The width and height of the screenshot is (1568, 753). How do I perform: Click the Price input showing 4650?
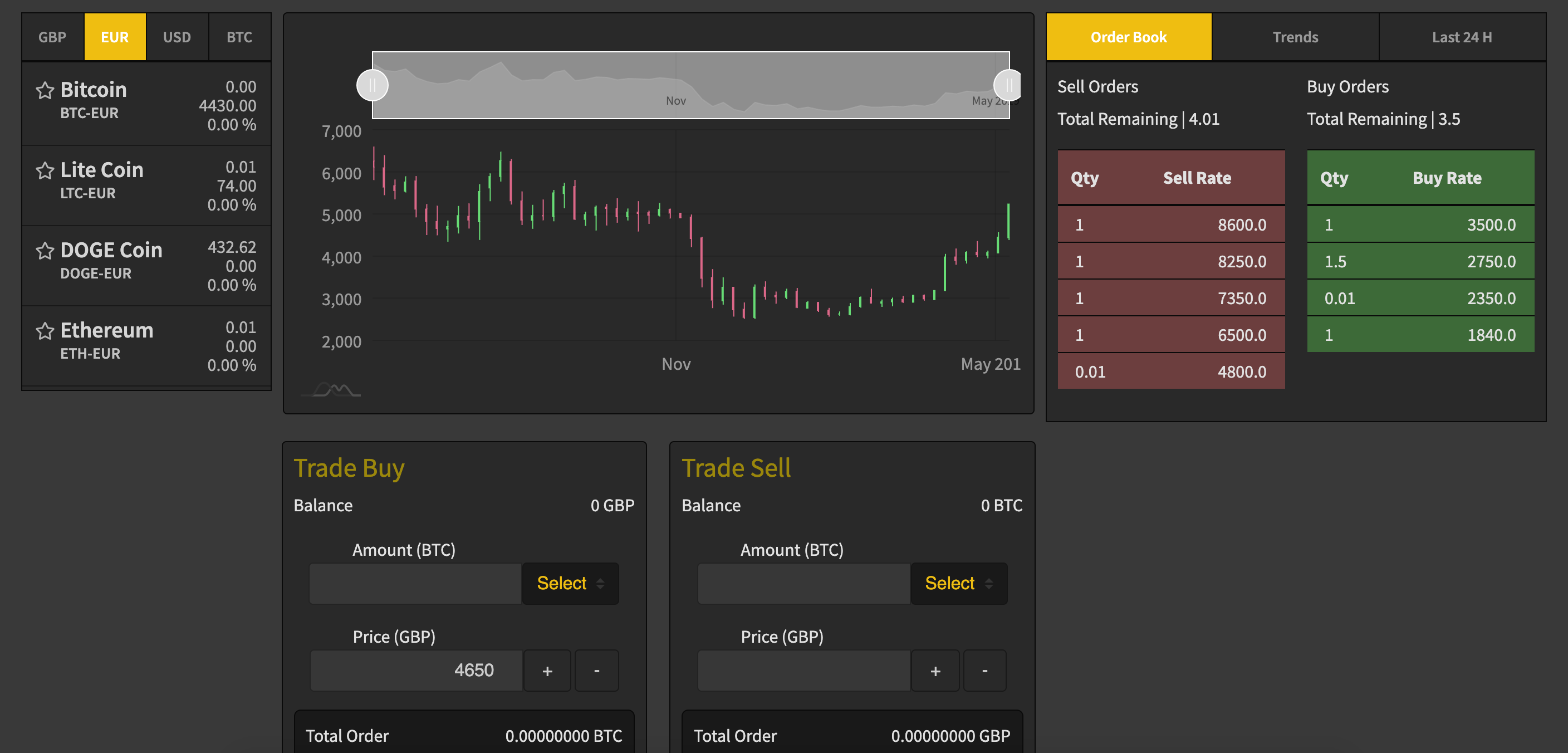point(416,670)
